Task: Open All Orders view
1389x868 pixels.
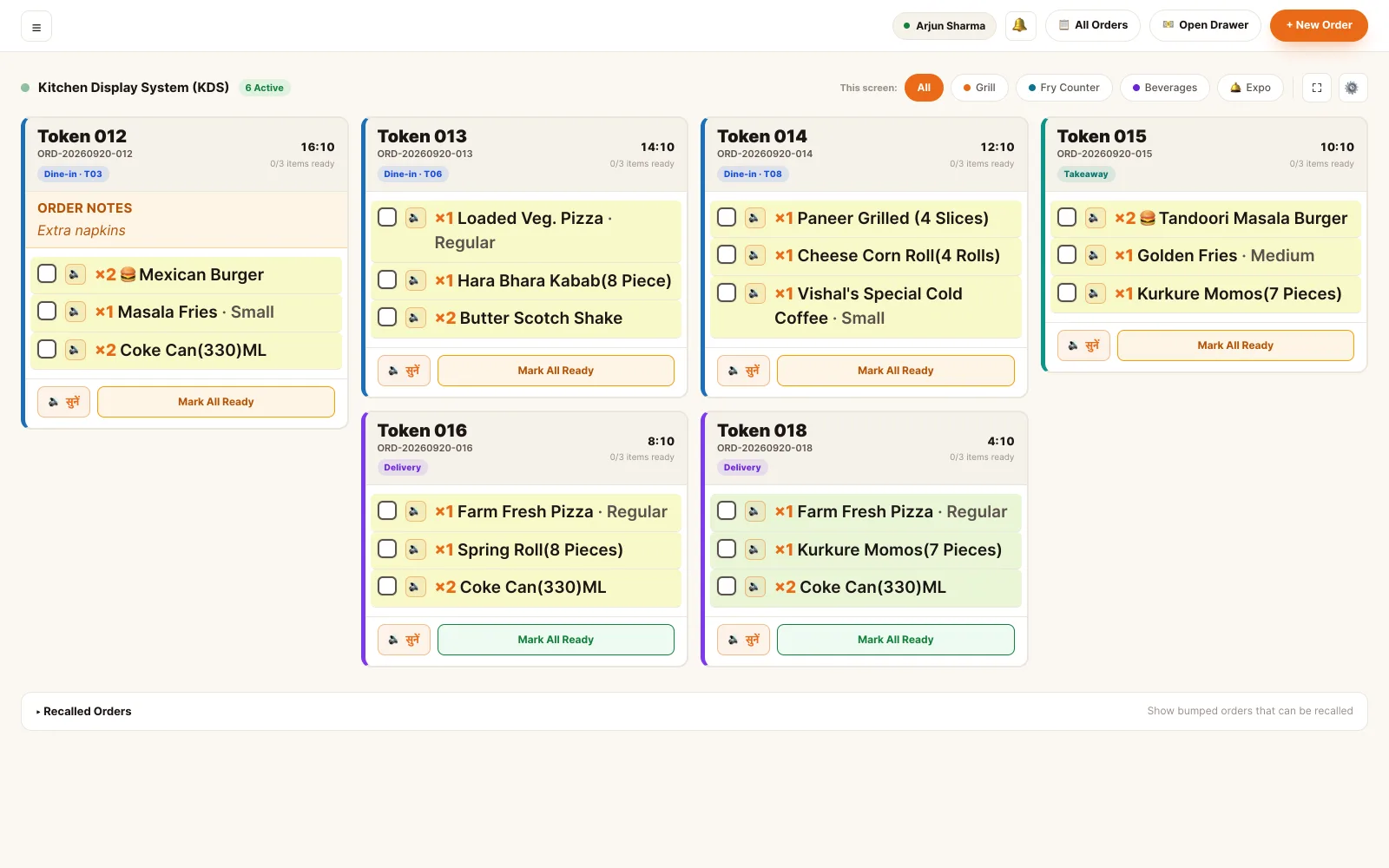Action: pyautogui.click(x=1094, y=25)
